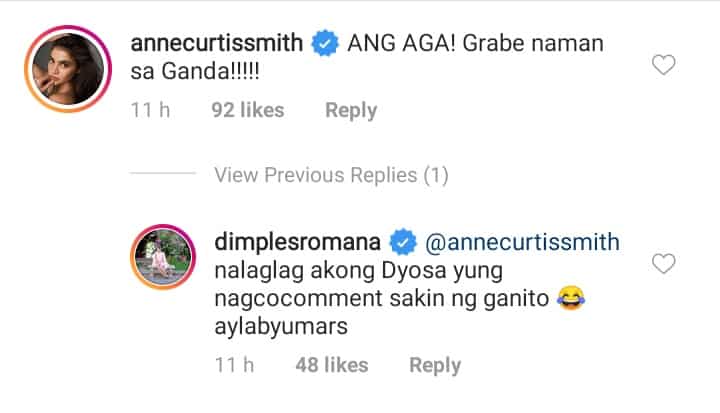Select the 'nalaglag akong Dyosa' reply text
Screen dimensions: 720x413
tap(330, 272)
